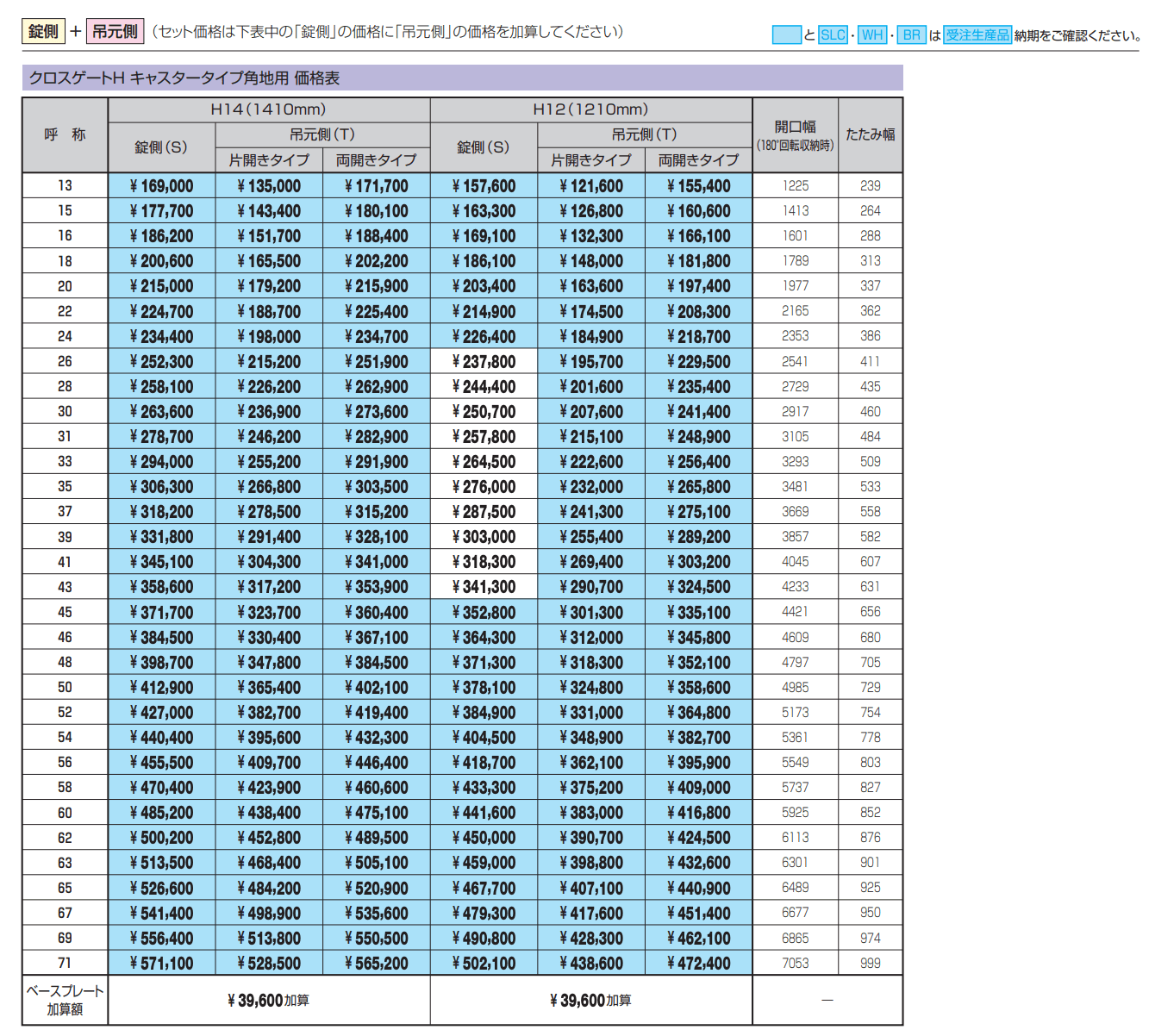The height and width of the screenshot is (1036, 1155).
Task: Select opening width value 7053
Action: coord(795,963)
